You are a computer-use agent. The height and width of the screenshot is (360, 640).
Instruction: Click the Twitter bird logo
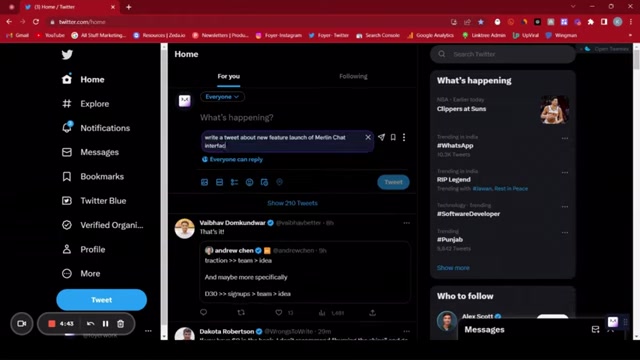tap(67, 55)
